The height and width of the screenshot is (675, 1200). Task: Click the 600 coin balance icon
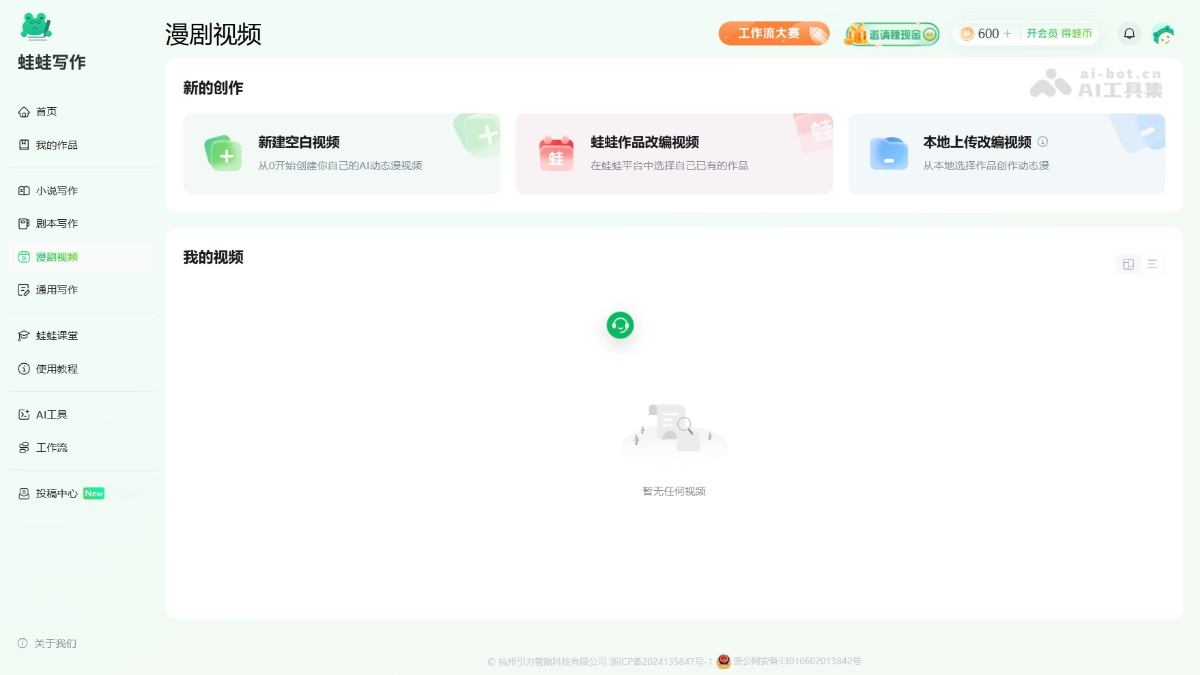tap(967, 34)
